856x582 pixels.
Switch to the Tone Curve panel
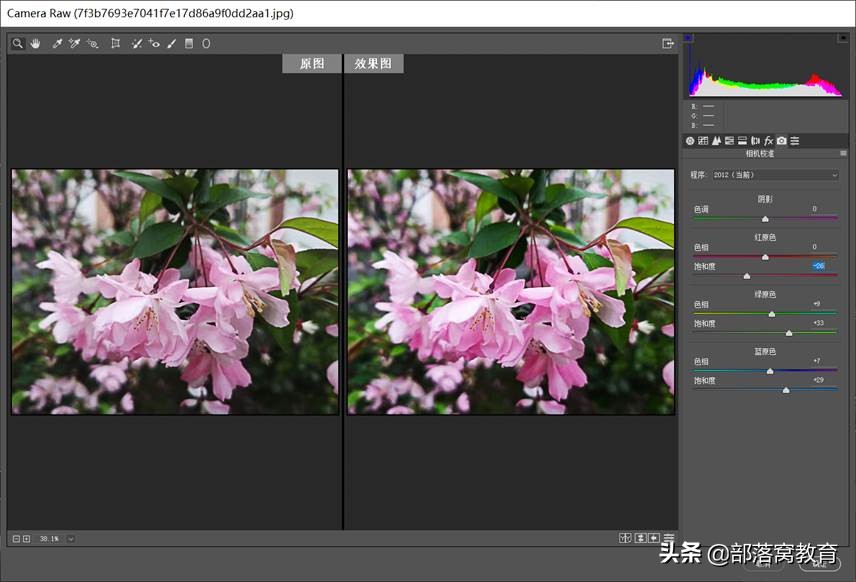click(x=703, y=140)
